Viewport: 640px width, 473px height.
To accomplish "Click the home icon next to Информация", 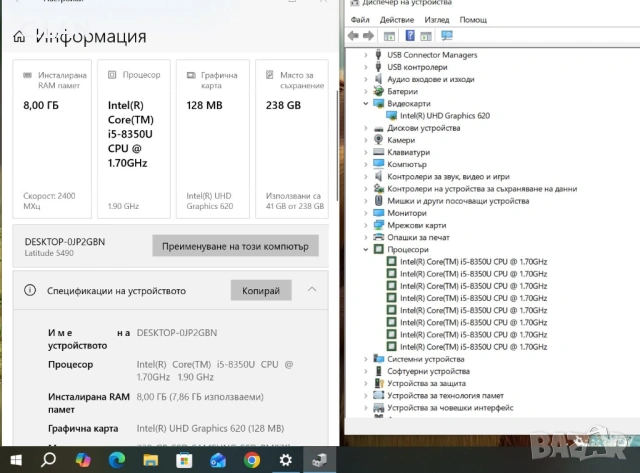I will coord(19,37).
